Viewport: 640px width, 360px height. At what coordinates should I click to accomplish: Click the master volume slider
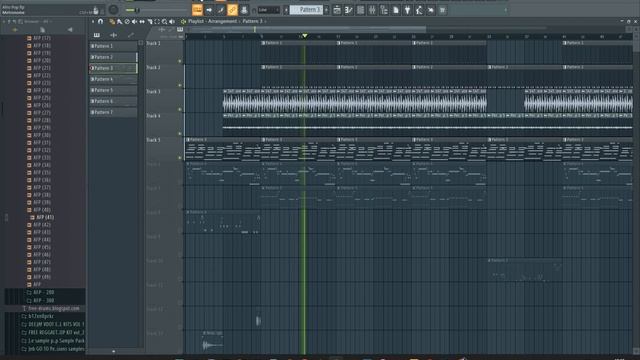click(133, 10)
